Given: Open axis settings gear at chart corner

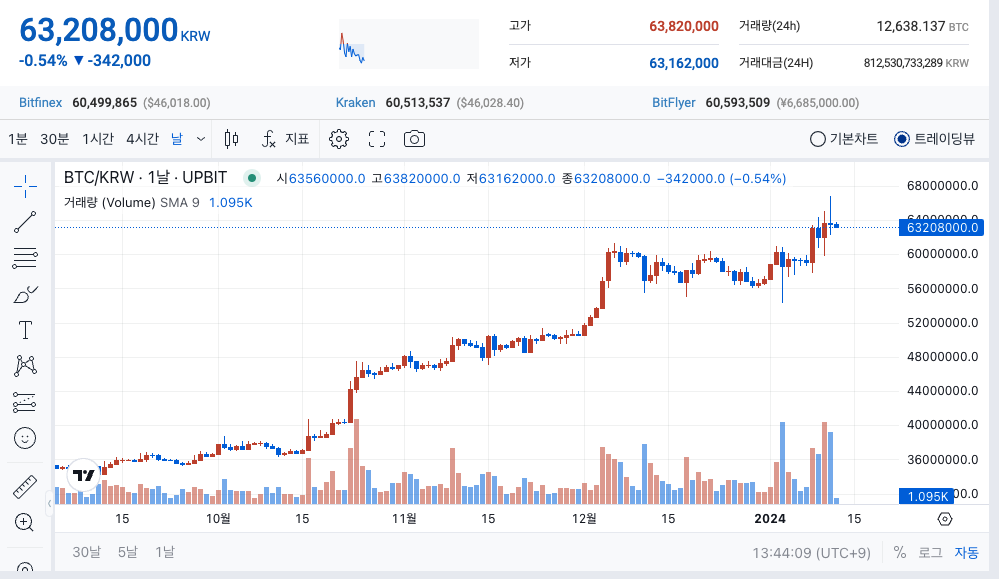Looking at the screenshot, I should coord(945,519).
